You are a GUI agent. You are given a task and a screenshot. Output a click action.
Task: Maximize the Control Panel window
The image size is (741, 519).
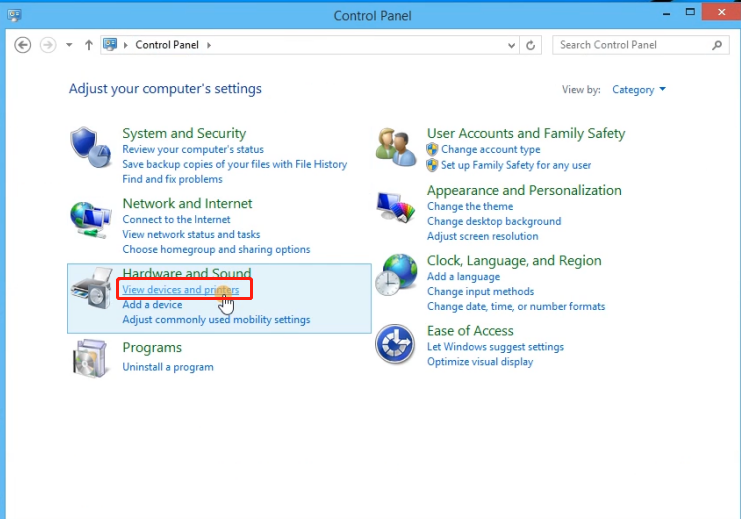(690, 13)
